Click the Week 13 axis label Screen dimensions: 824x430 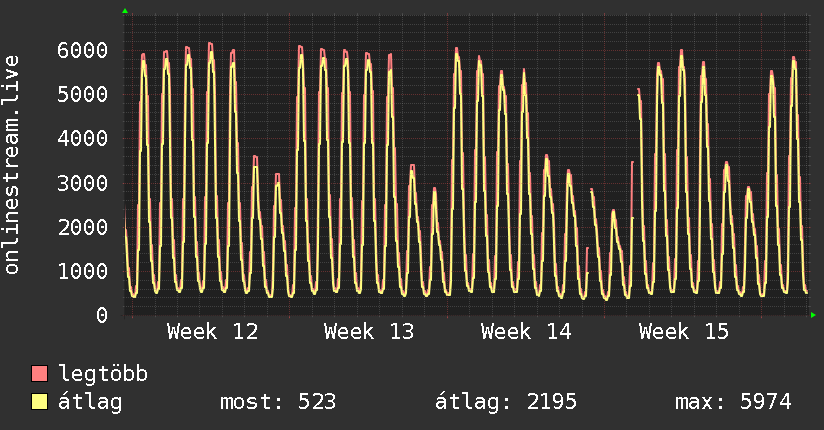(369, 332)
